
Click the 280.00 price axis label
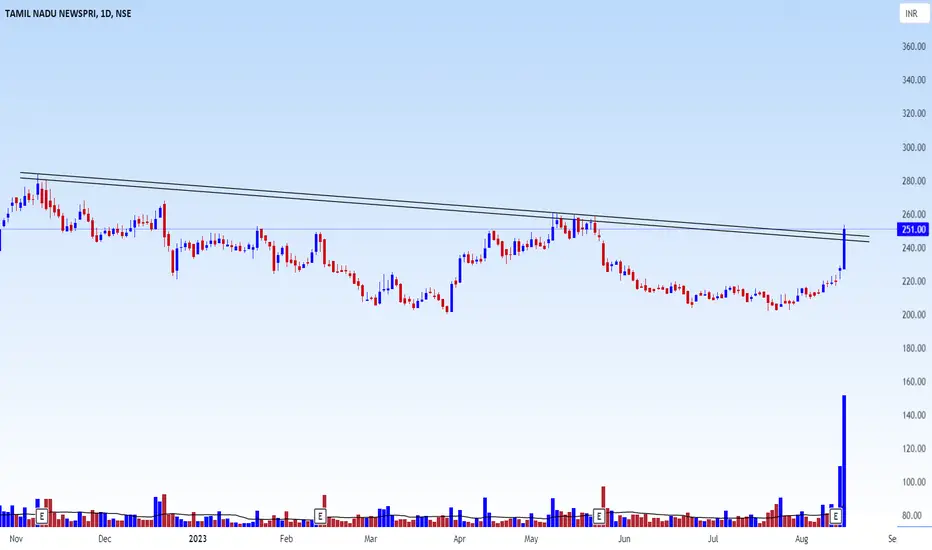tap(914, 181)
